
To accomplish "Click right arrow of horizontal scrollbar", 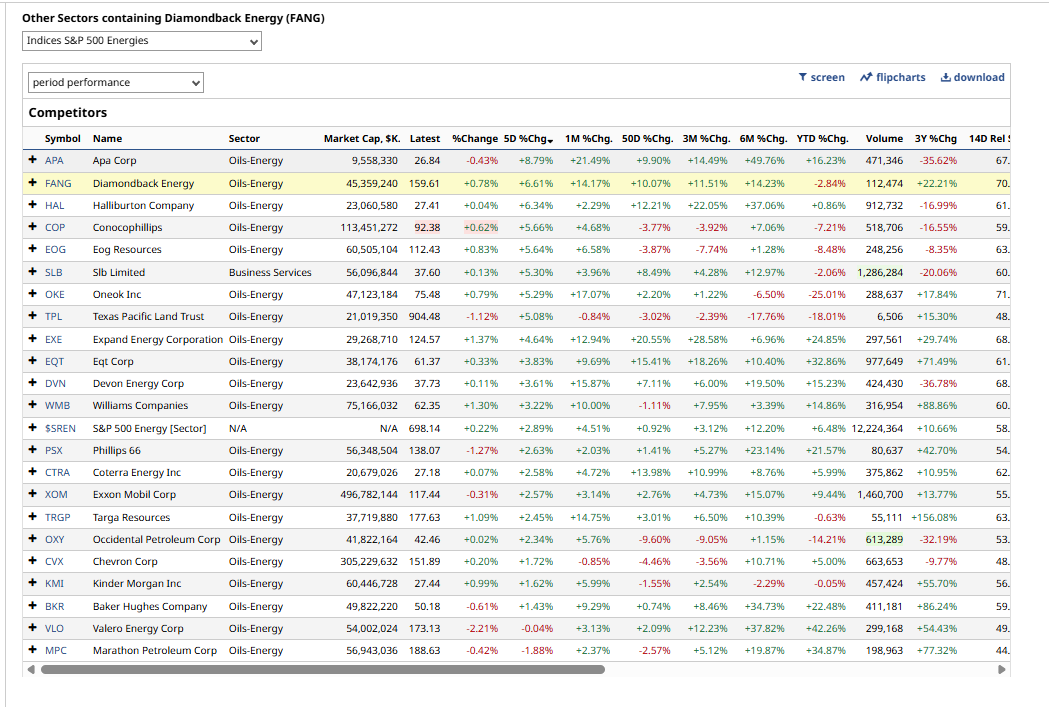I will pyautogui.click(x=1002, y=670).
